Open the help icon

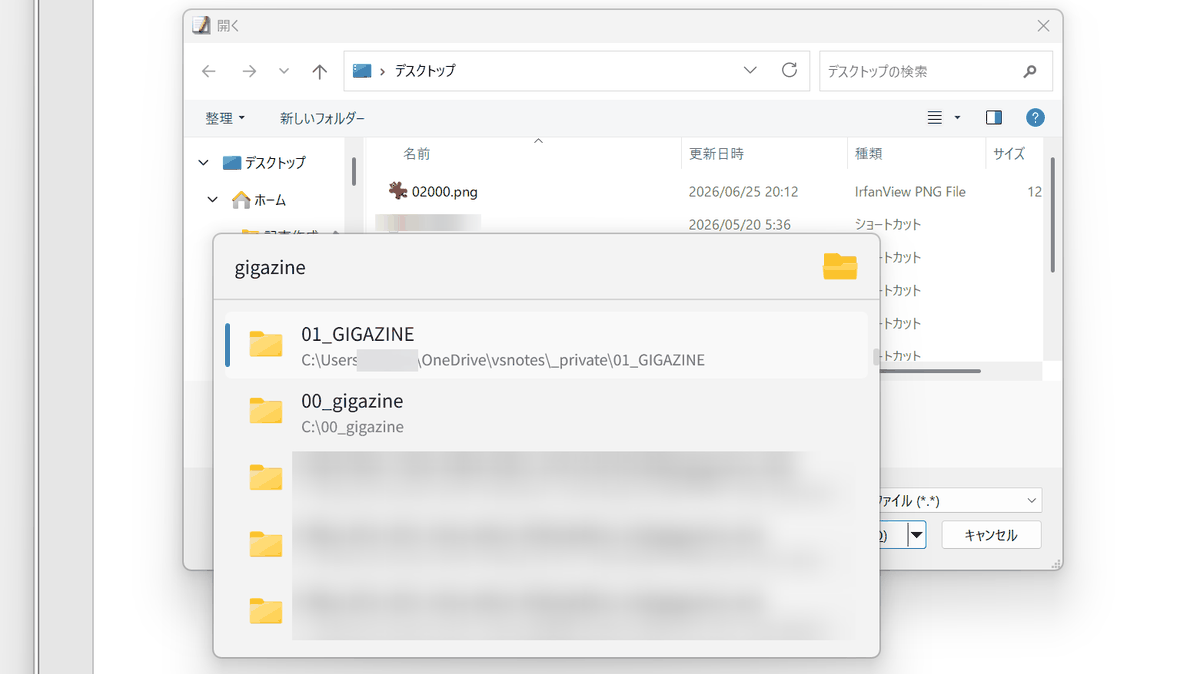[1036, 118]
